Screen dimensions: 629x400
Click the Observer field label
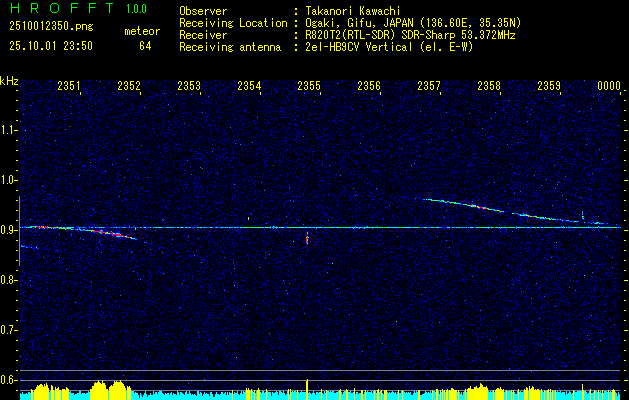tap(203, 11)
